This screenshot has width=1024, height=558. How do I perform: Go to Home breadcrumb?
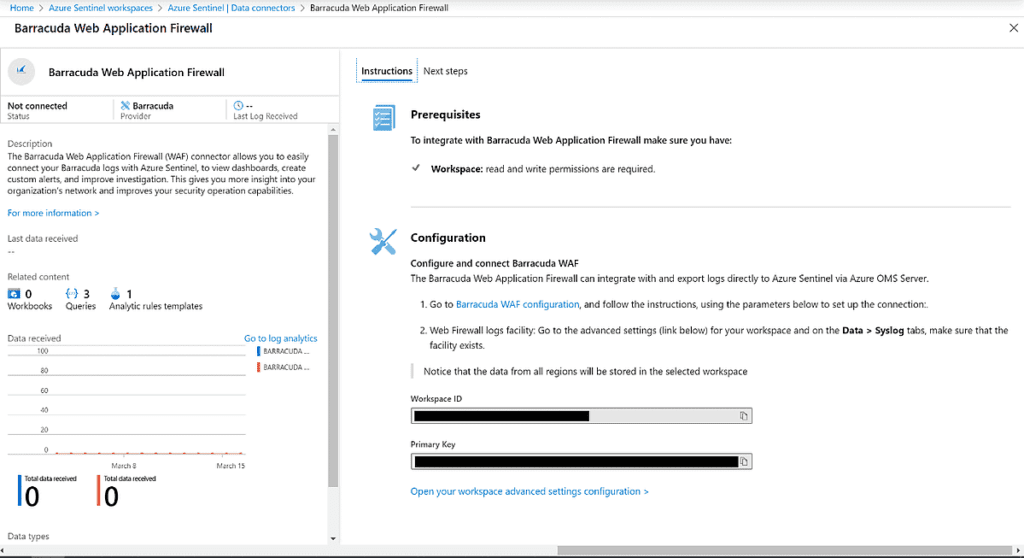point(22,8)
